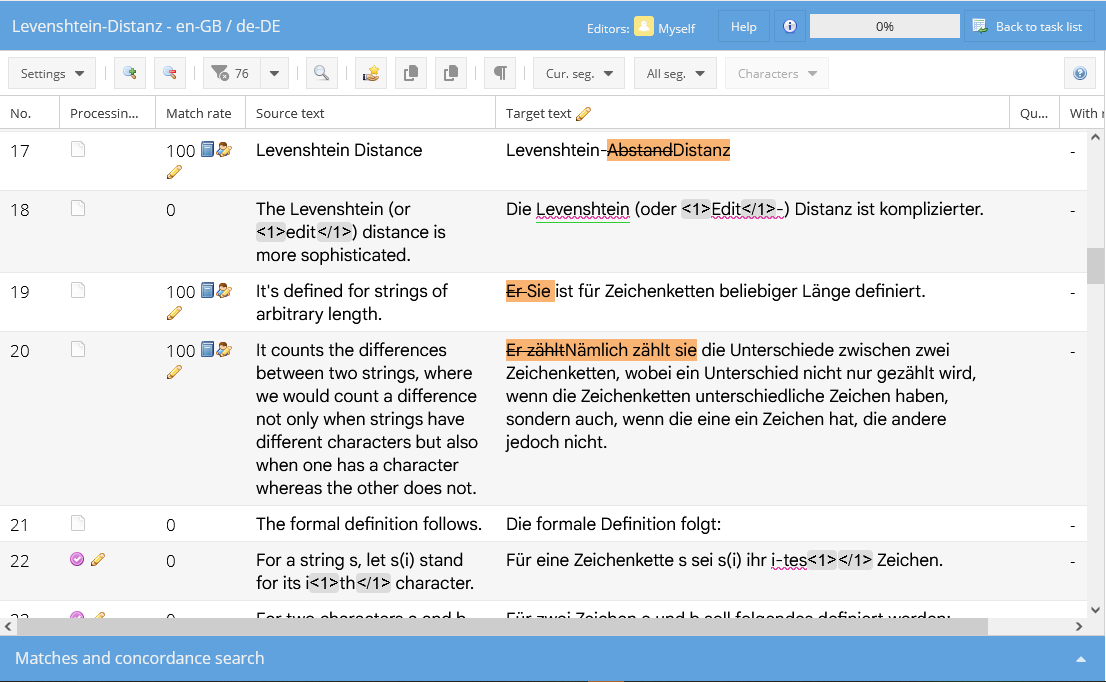Click the blue book icon in row 17
The image size is (1106, 682).
coord(207,149)
